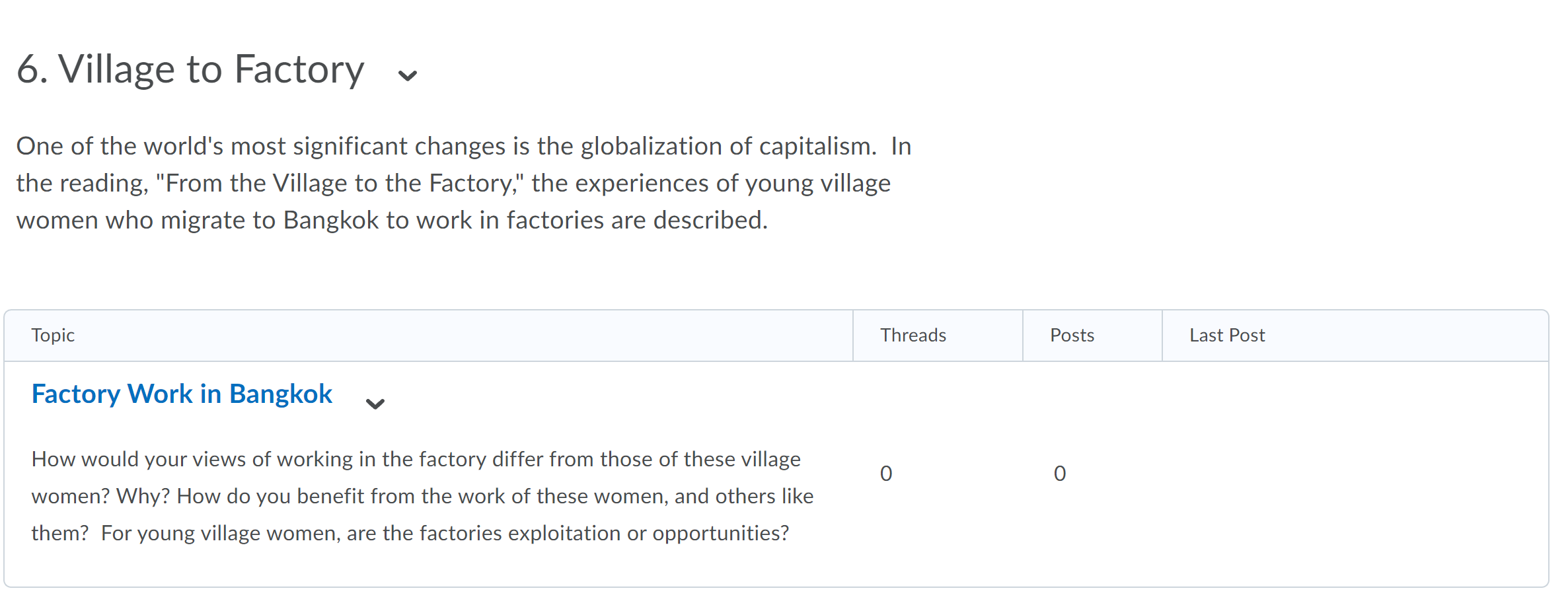Screen dimensions: 1568x607
Task: Click the Threads count of zero
Action: pos(886,474)
